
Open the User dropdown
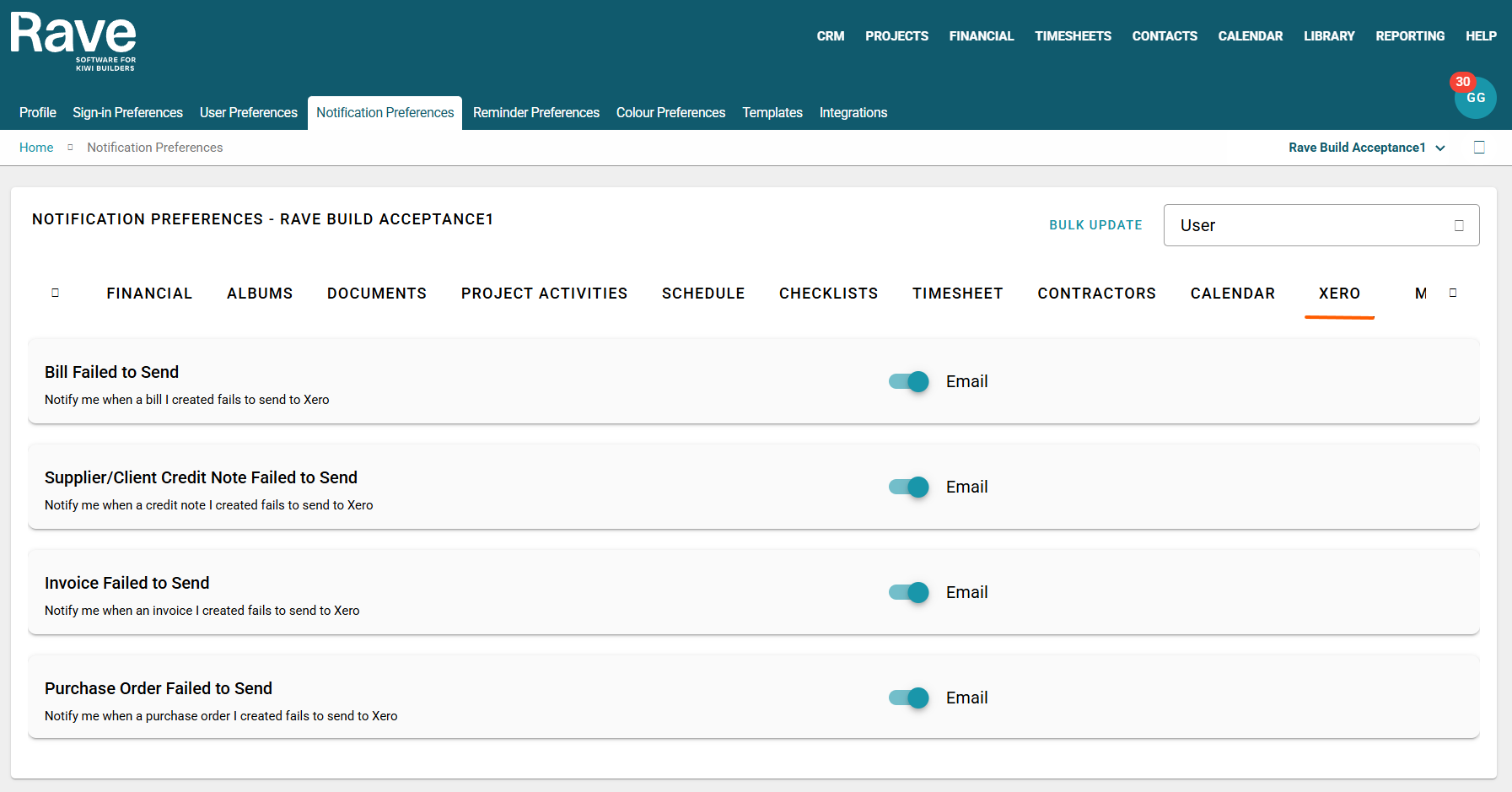[1321, 225]
